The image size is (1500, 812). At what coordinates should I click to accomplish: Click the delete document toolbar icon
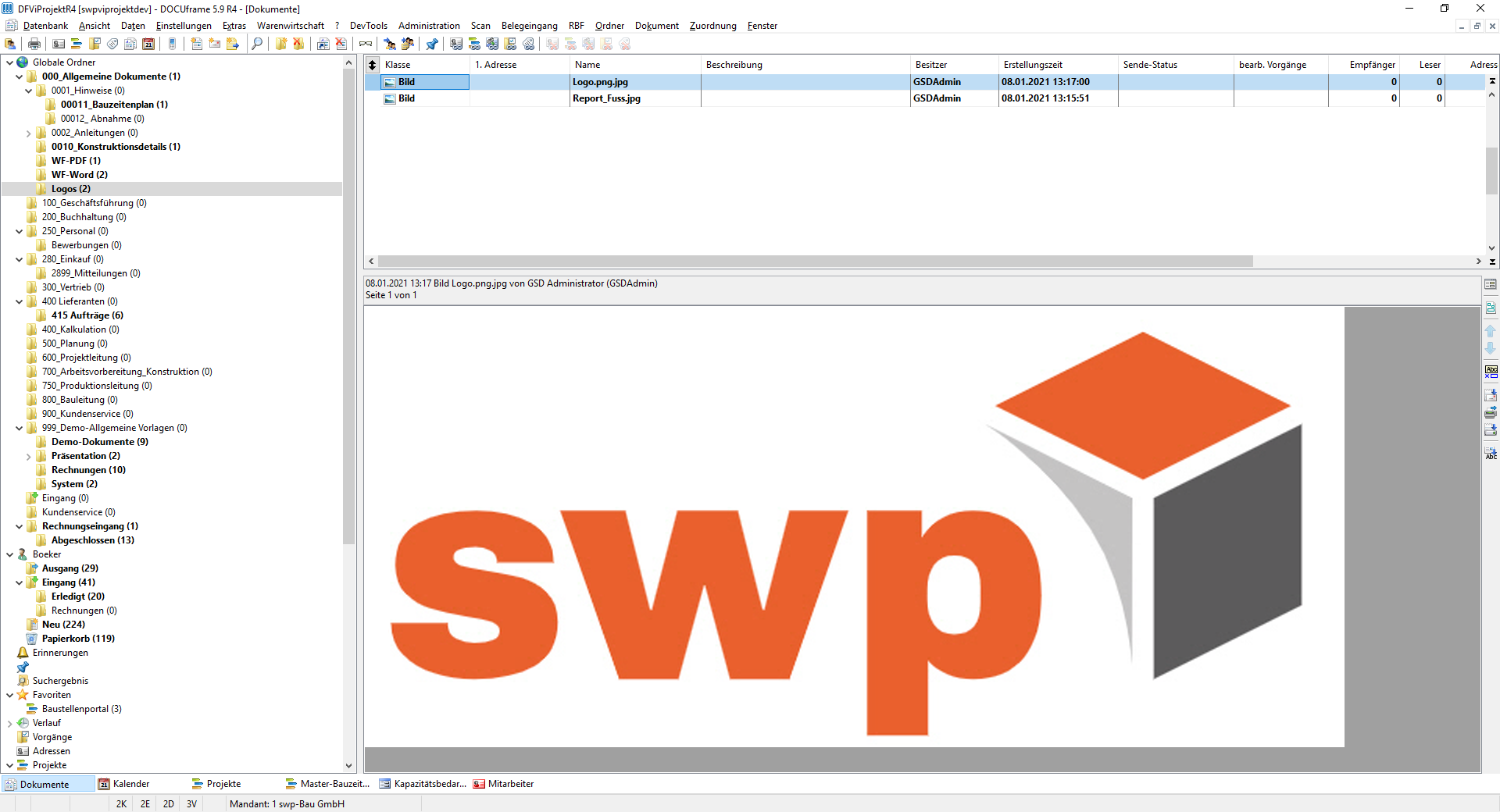pos(341,44)
